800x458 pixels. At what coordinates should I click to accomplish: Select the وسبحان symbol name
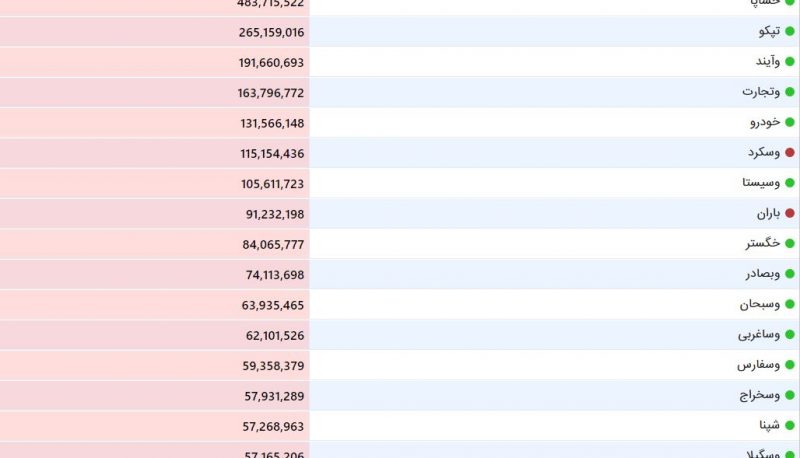tap(760, 304)
